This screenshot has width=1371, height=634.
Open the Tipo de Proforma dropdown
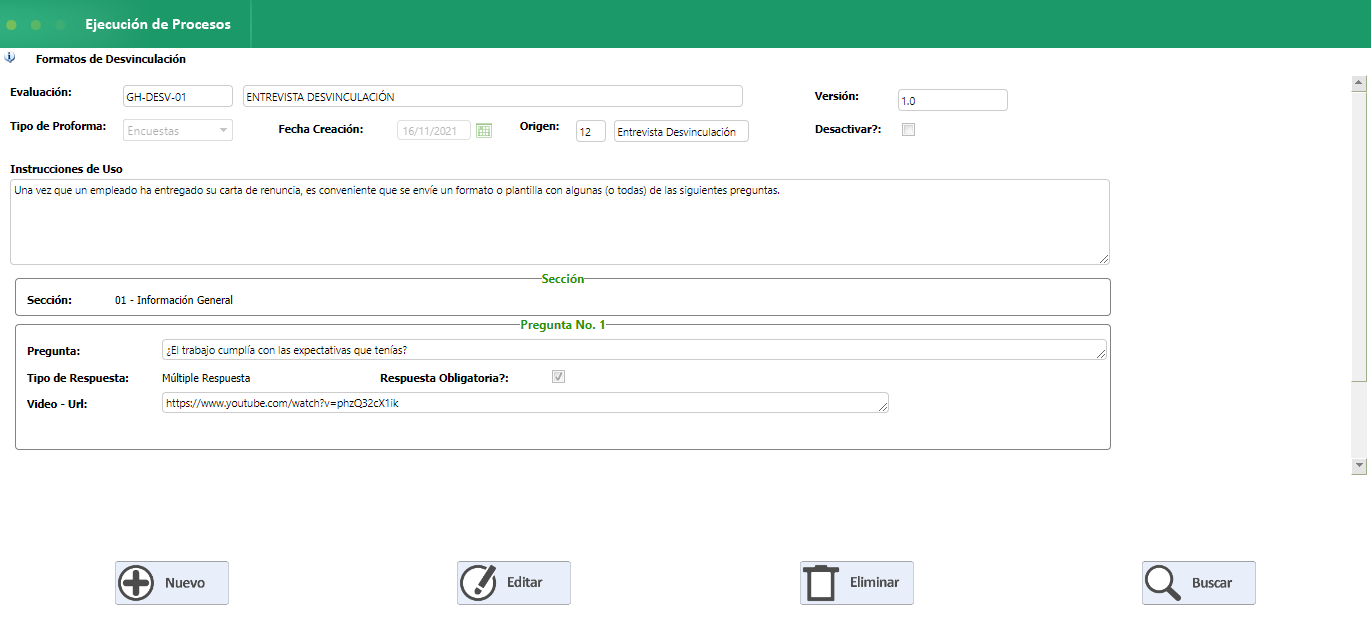(x=178, y=130)
